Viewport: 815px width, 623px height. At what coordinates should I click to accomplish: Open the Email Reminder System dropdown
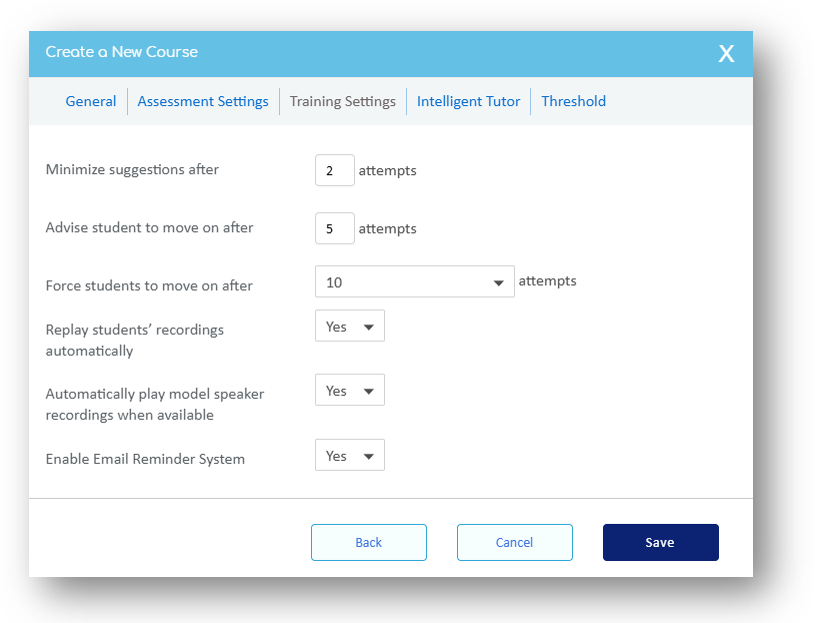click(349, 456)
